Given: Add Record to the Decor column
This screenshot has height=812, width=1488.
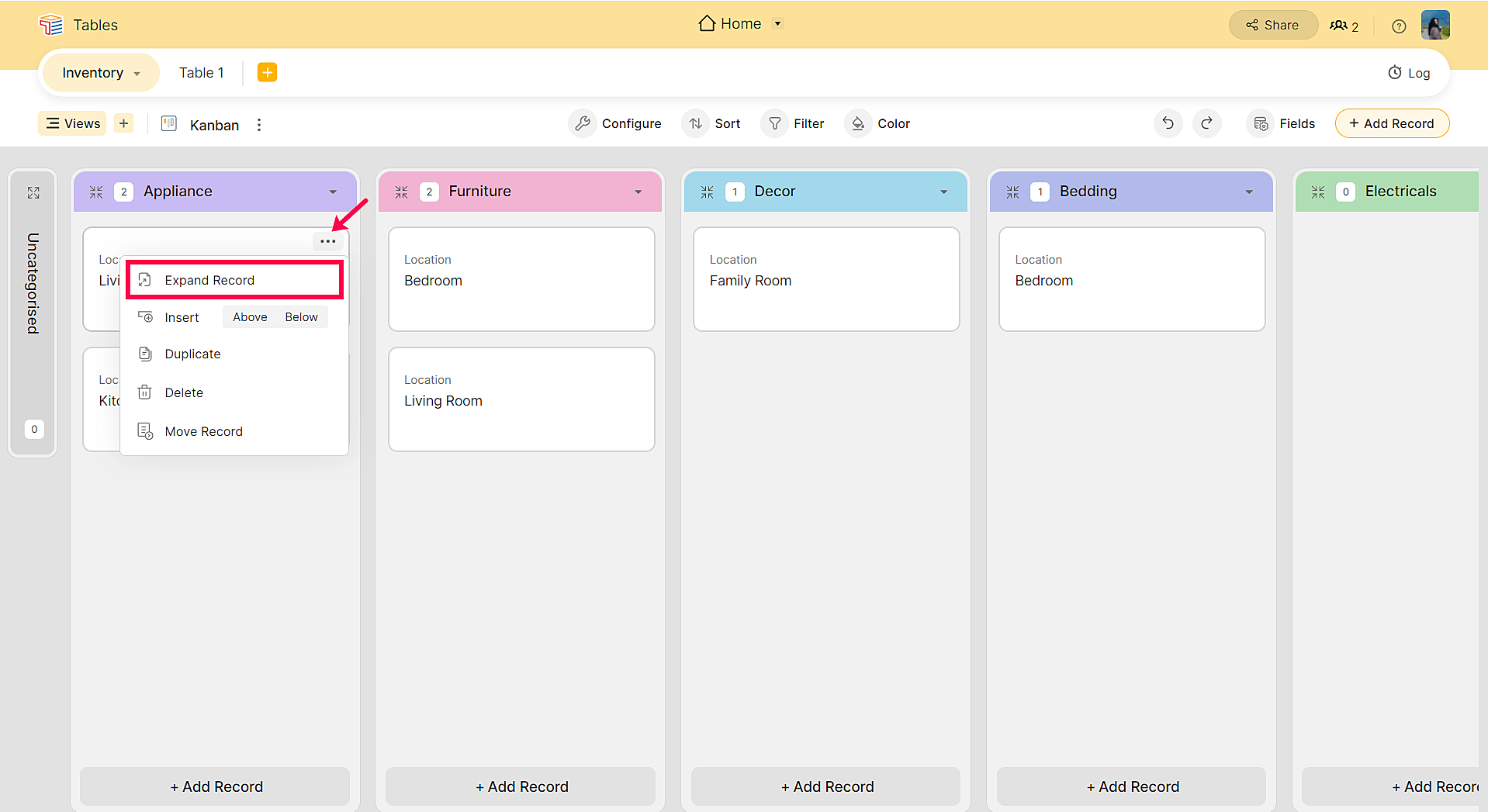Looking at the screenshot, I should coord(826,786).
